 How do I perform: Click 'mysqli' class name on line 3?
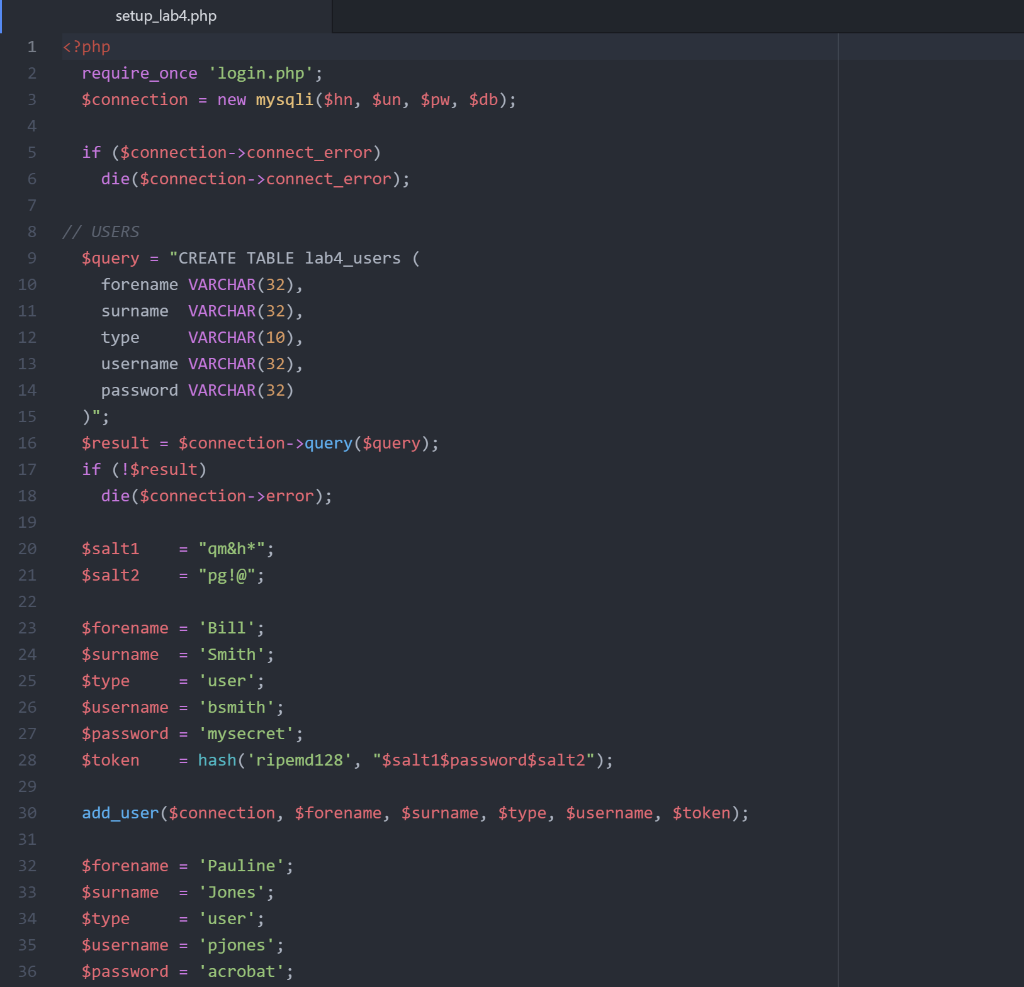[285, 100]
